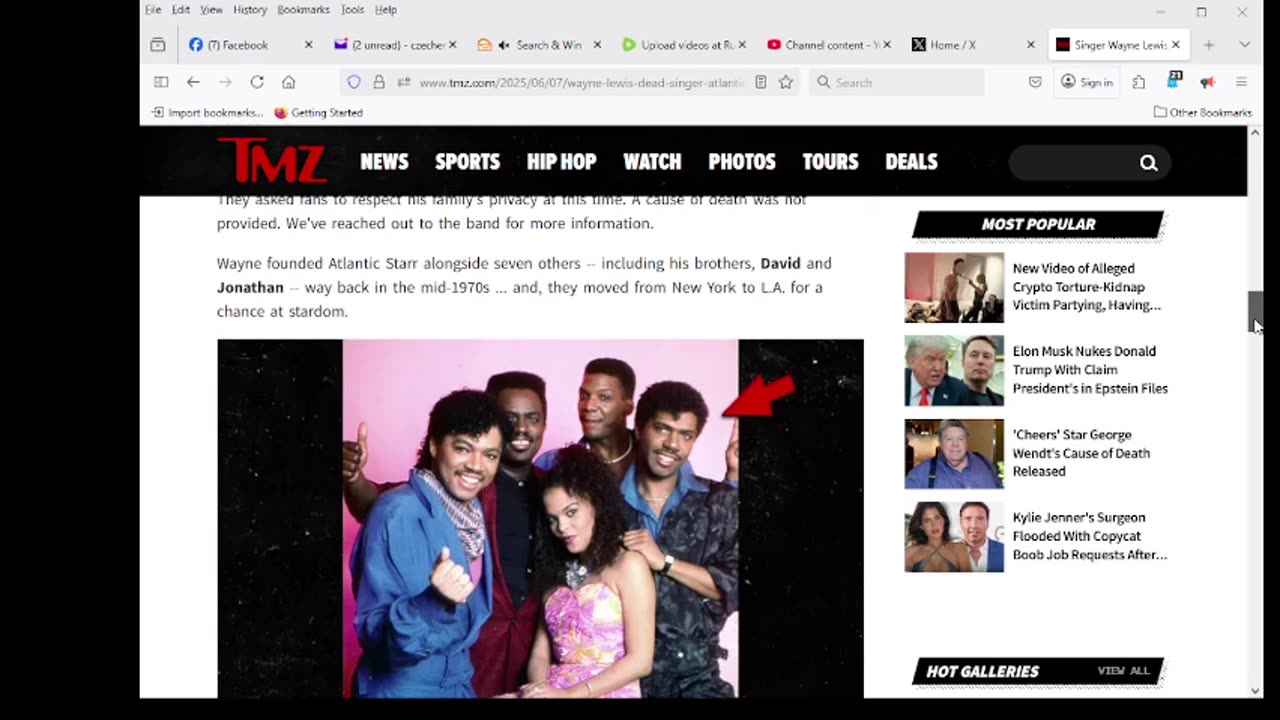Bookmark this page with star
This screenshot has width=1280, height=720.
click(x=786, y=82)
